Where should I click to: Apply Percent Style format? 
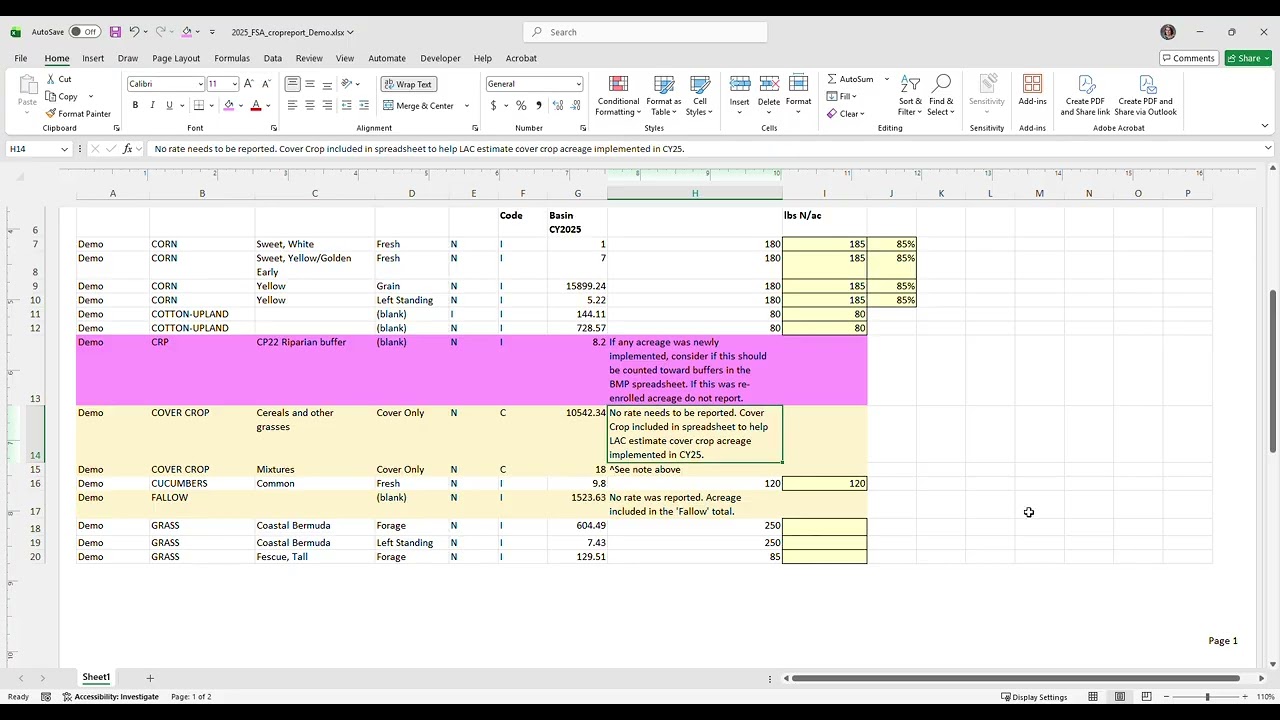click(x=521, y=105)
